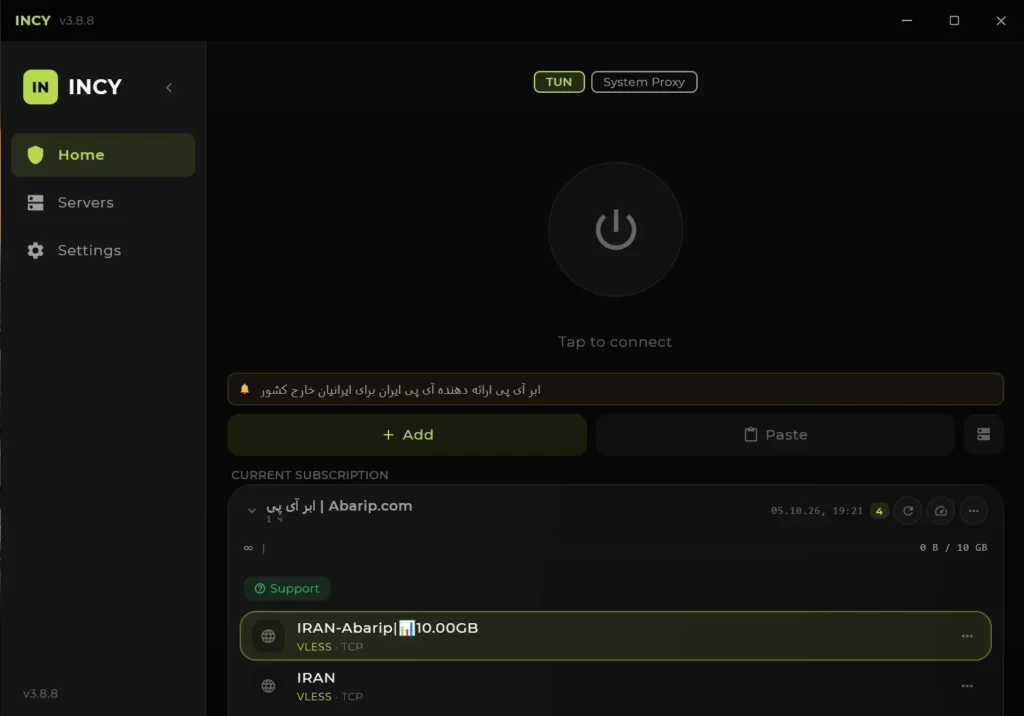Click the Servers stack icon

35,203
